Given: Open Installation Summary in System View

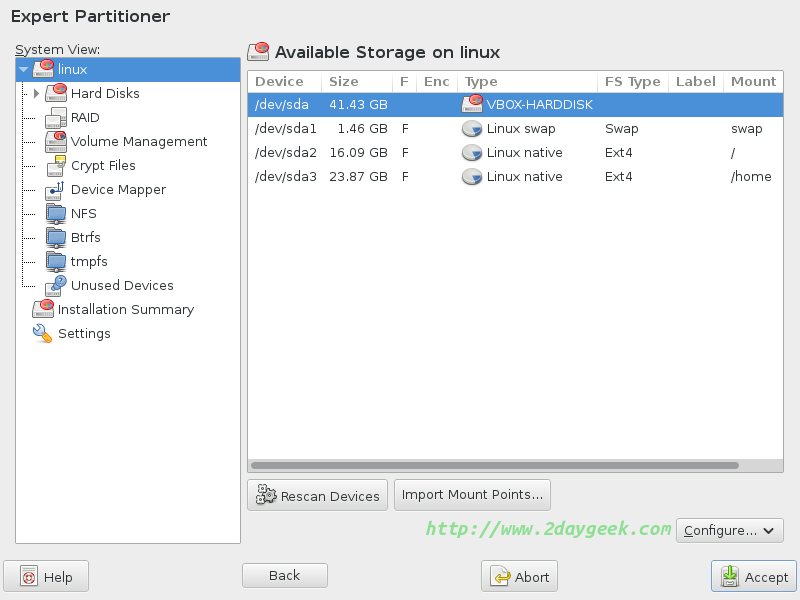Looking at the screenshot, I should tap(125, 310).
